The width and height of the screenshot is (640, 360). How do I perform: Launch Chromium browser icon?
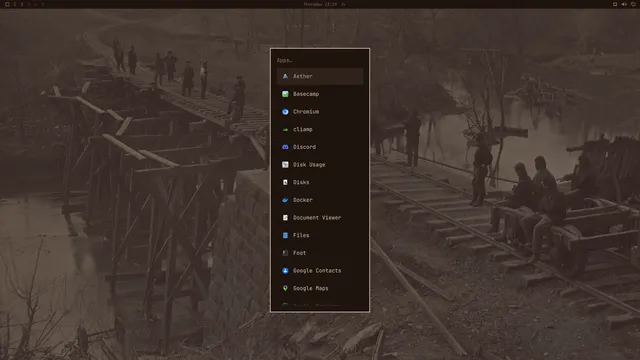coord(285,111)
